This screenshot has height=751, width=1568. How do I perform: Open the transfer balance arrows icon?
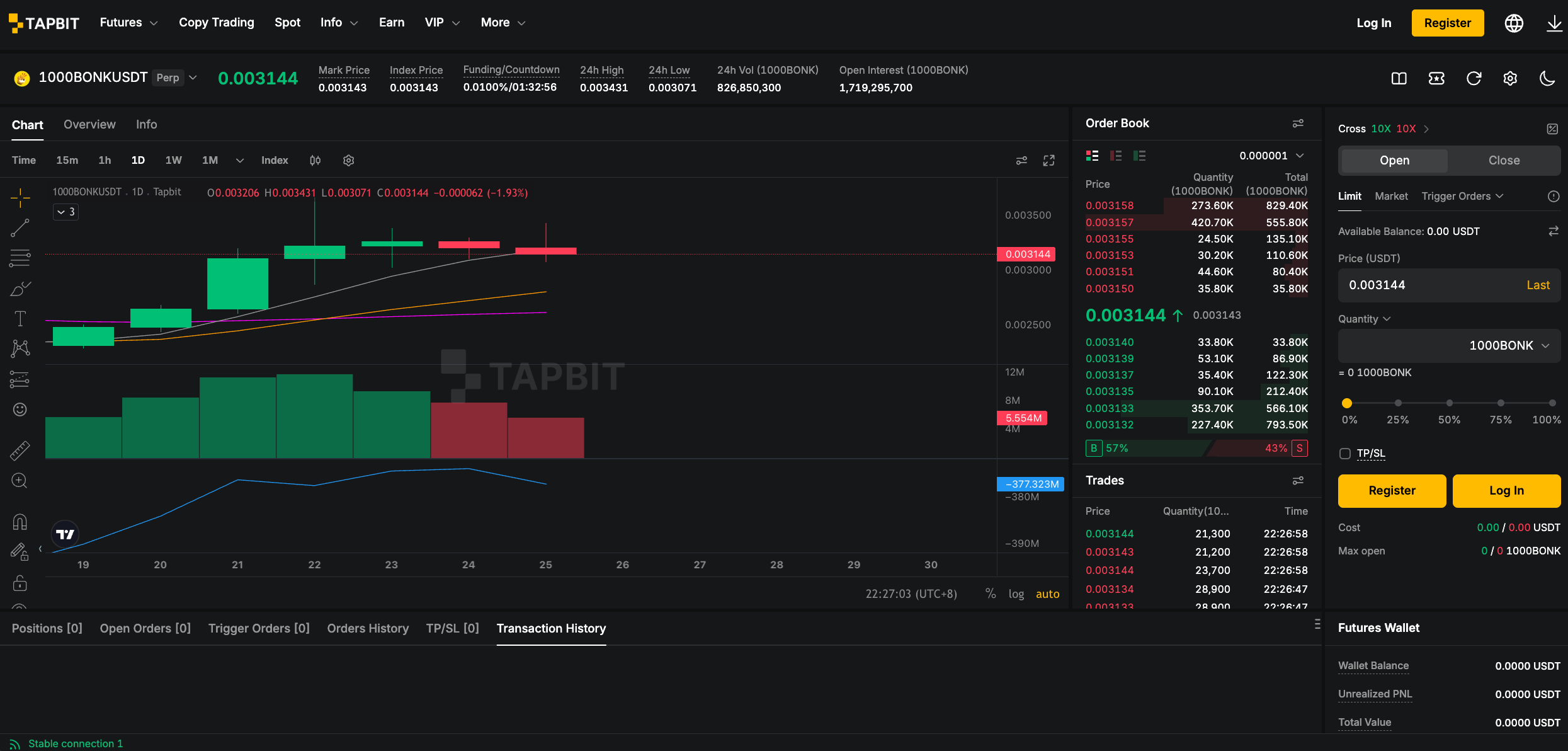[x=1554, y=231]
